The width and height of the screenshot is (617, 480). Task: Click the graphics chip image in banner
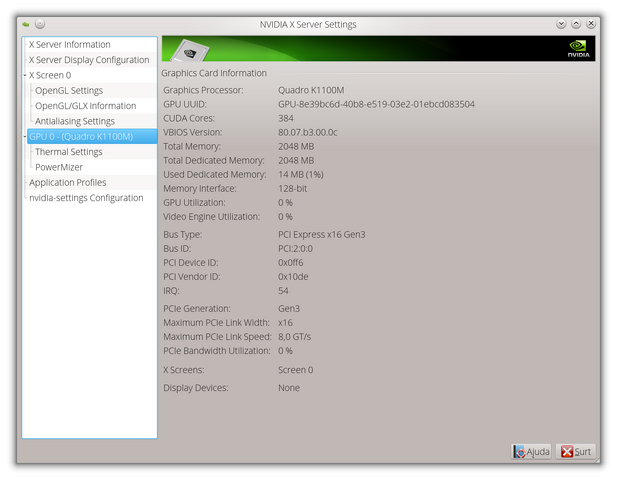tap(190, 51)
